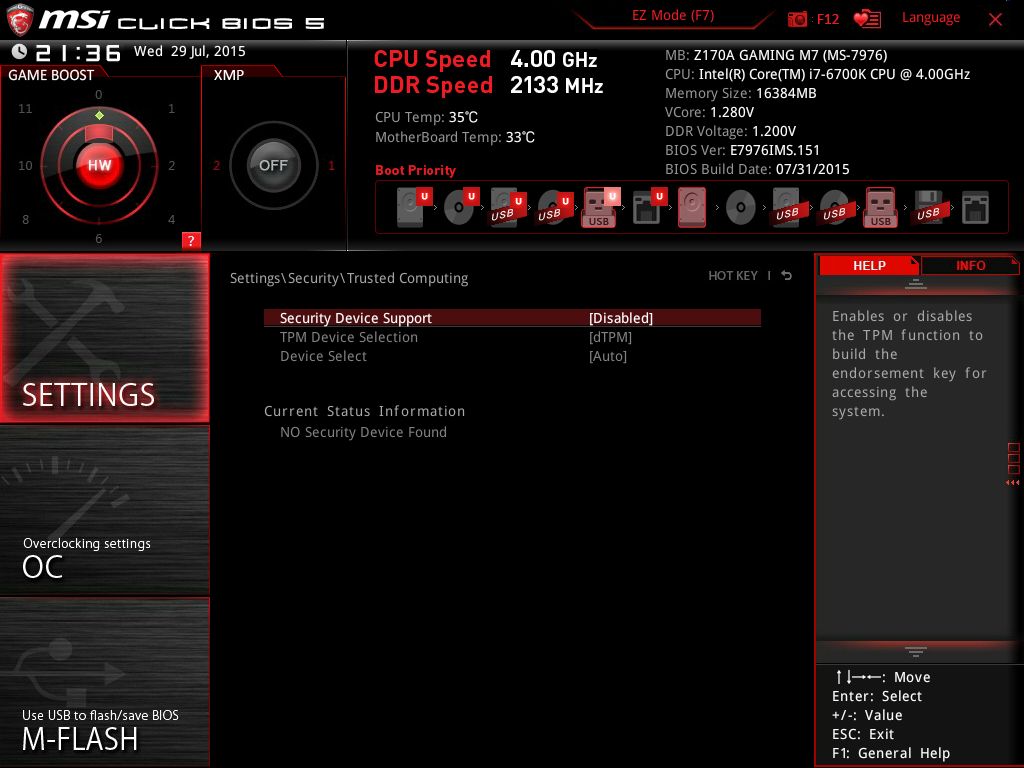The width and height of the screenshot is (1024, 768).
Task: Select XMP profile 1
Action: point(331,166)
